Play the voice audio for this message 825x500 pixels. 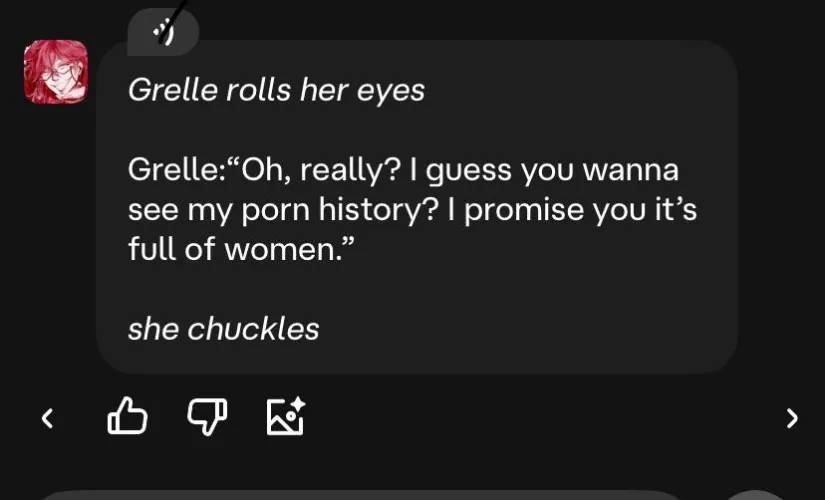(x=164, y=32)
